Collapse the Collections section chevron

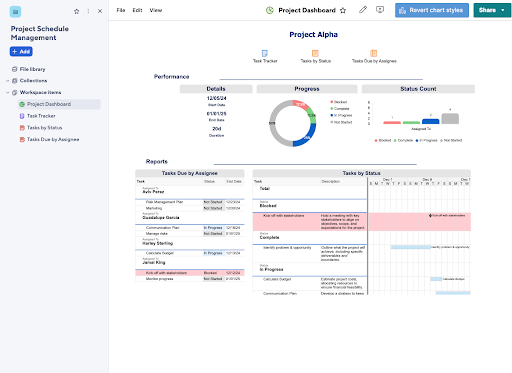pyautogui.click(x=8, y=81)
